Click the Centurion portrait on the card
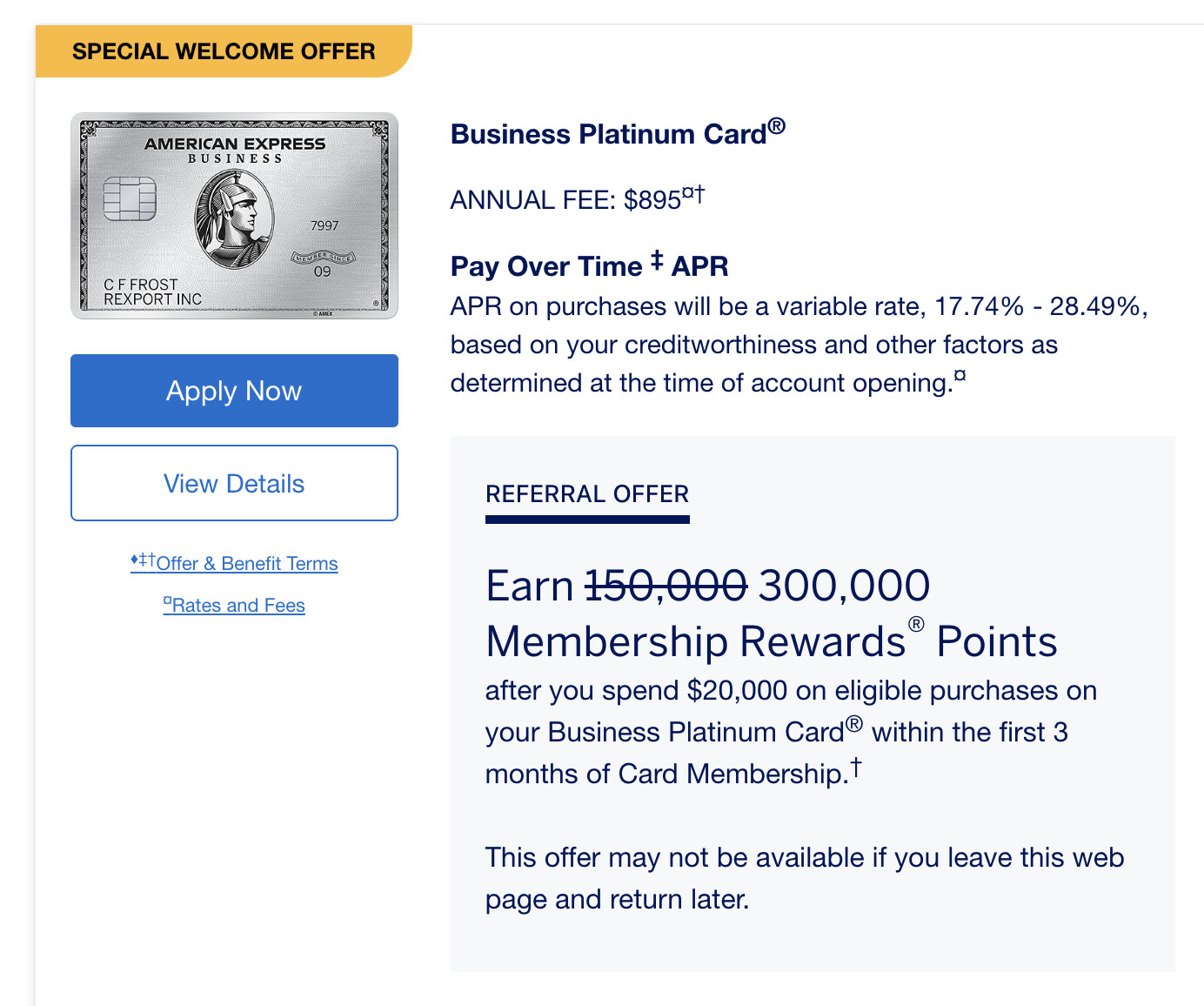The image size is (1204, 1006). point(234,217)
